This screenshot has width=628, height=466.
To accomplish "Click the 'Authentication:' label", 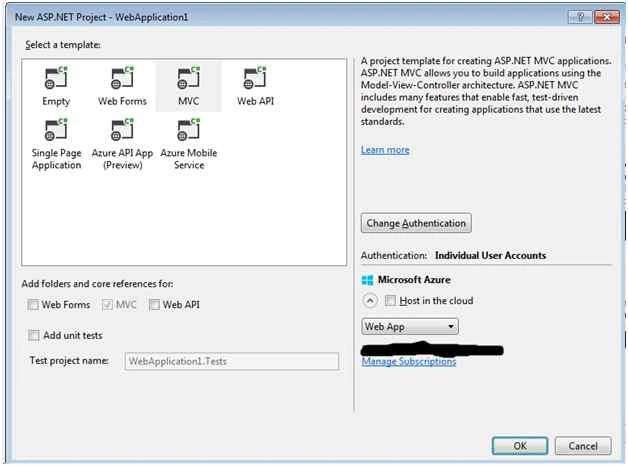I will coord(393,255).
